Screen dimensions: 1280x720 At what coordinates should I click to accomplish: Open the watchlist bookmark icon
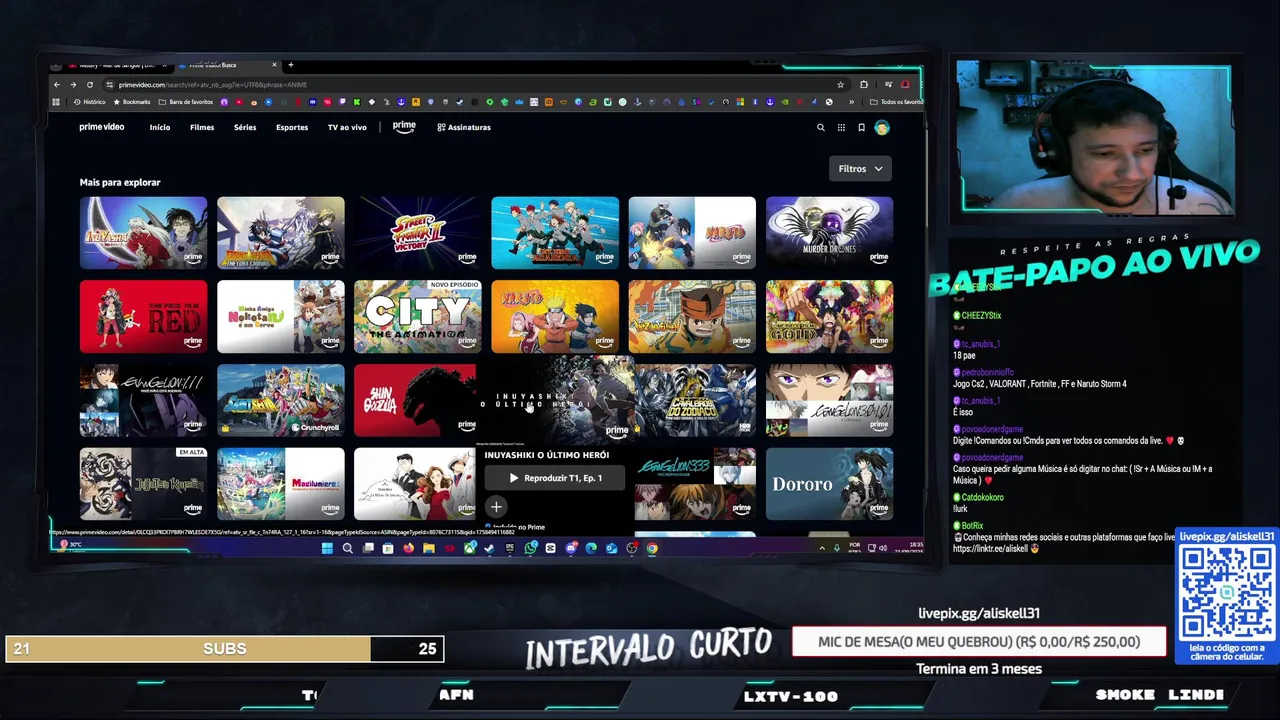coord(861,128)
